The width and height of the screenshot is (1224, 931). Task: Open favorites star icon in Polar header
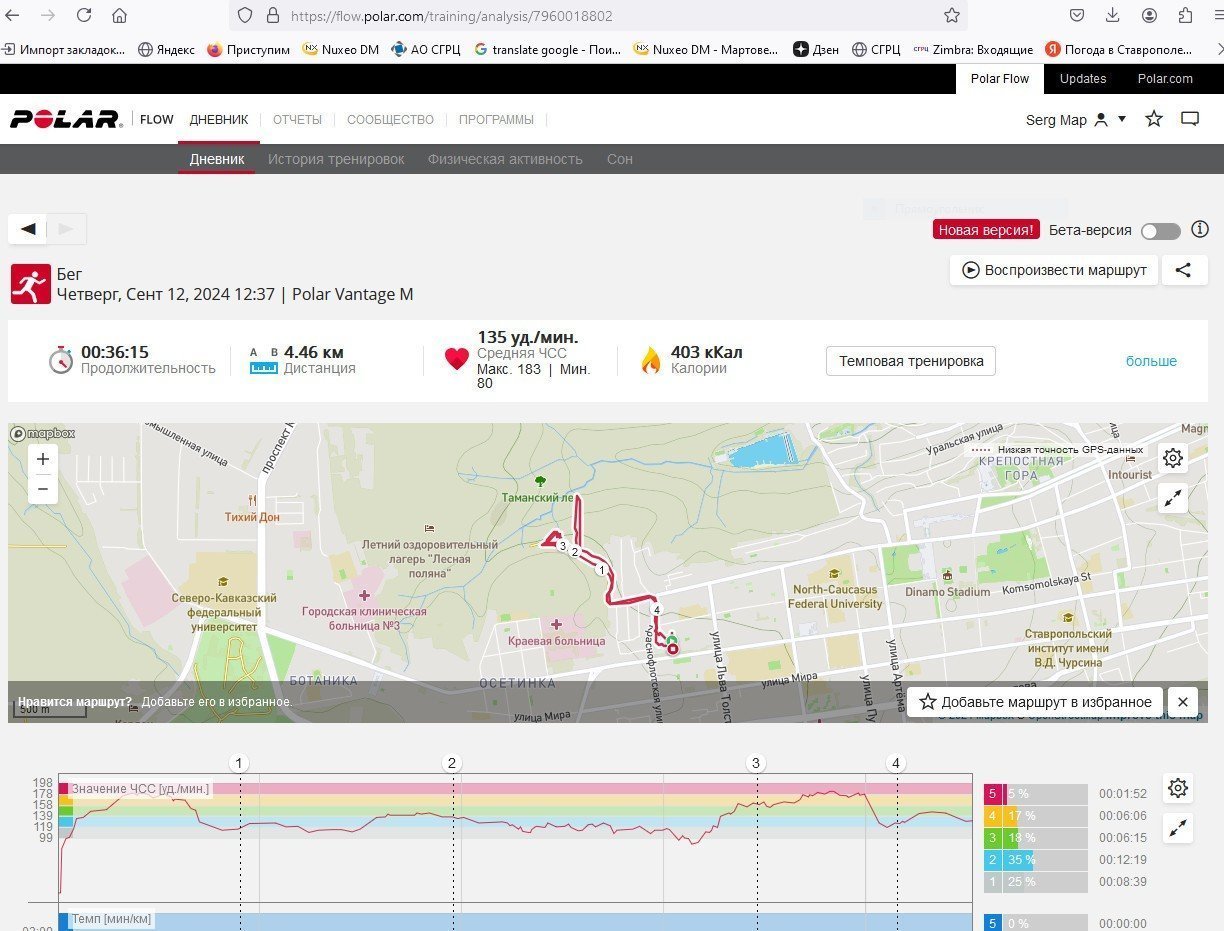coord(1154,119)
